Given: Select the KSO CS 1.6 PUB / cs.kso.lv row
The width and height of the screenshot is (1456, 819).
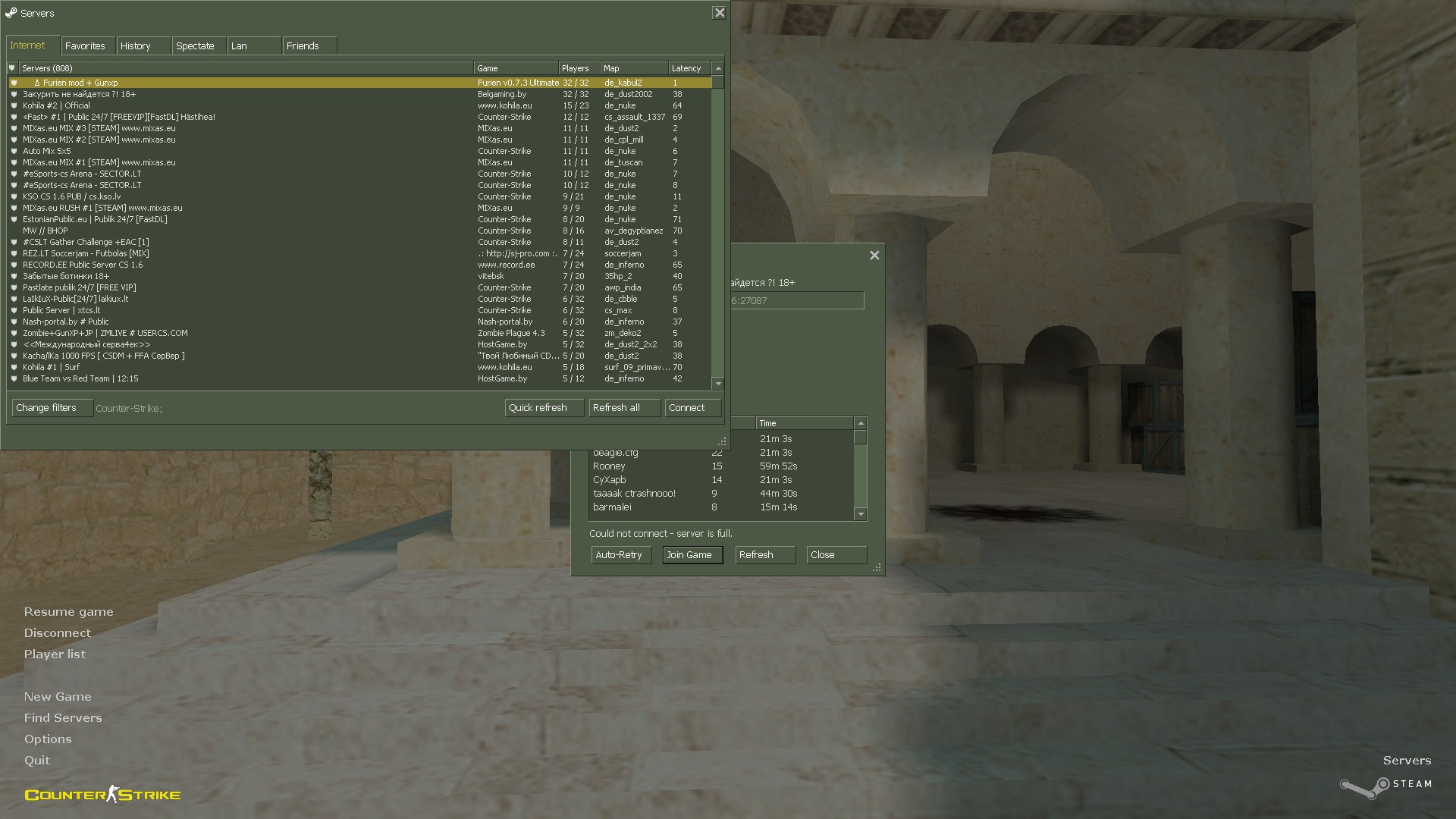Looking at the screenshot, I should tap(360, 196).
